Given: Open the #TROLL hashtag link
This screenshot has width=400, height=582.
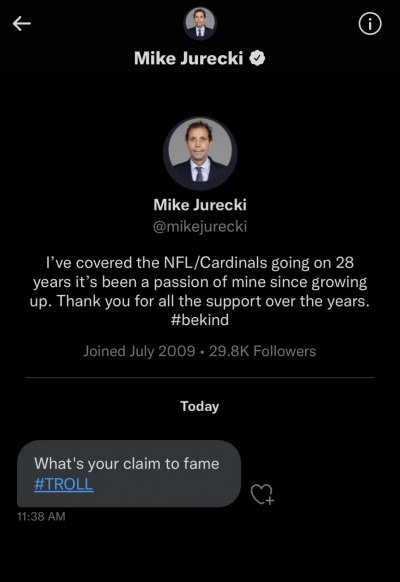Looking at the screenshot, I should pos(63,484).
